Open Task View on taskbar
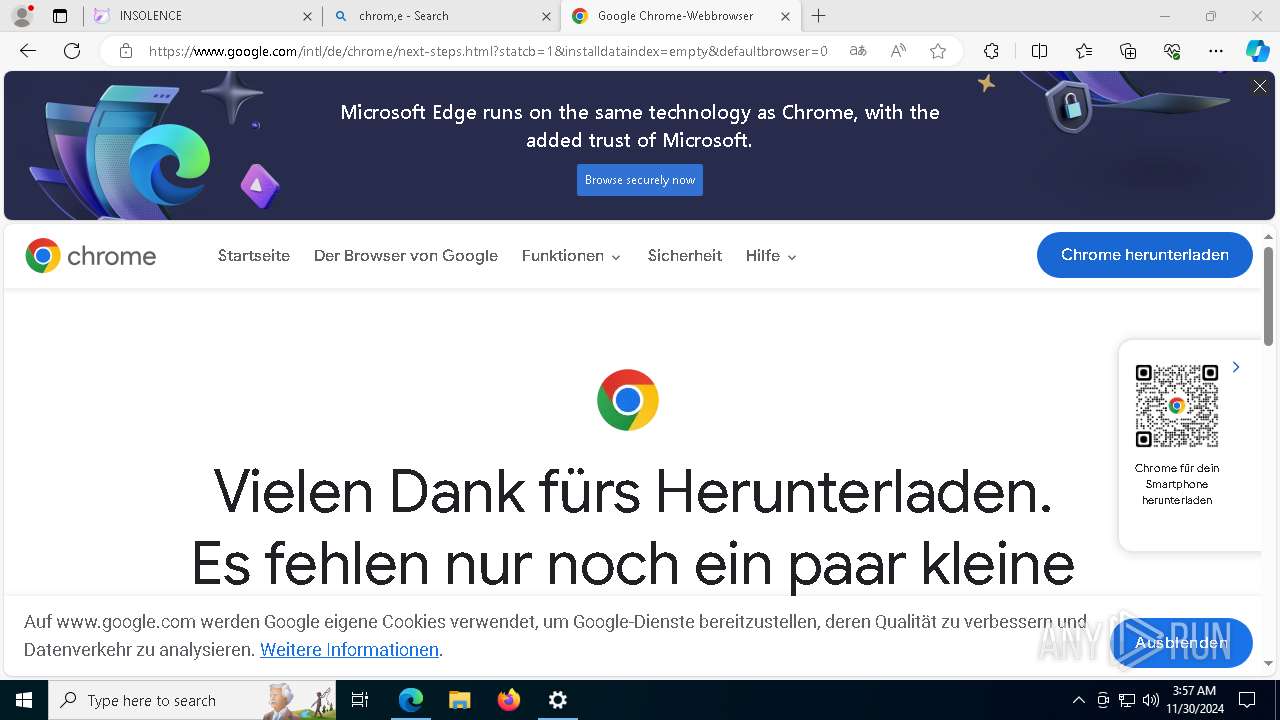Viewport: 1280px width, 720px height. (x=360, y=700)
